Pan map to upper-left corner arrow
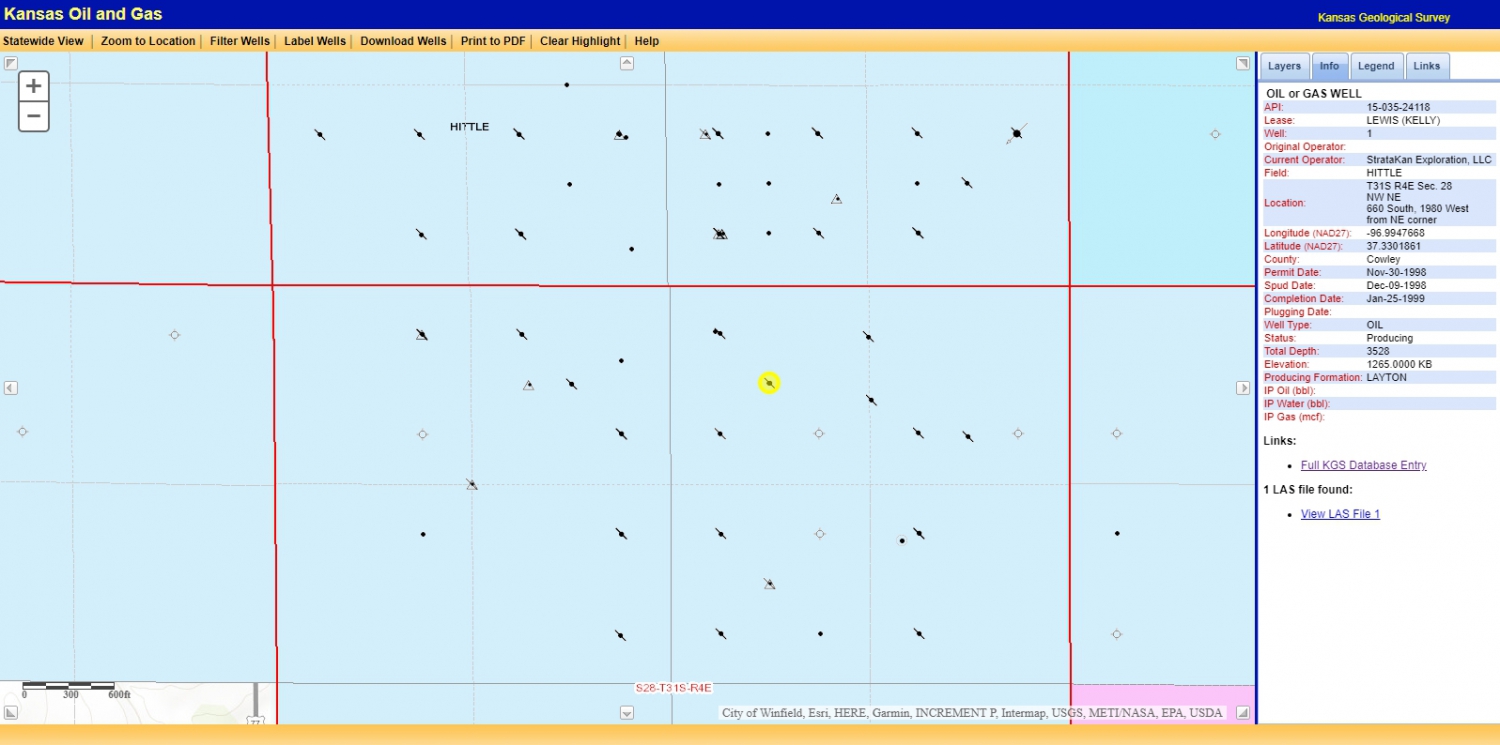This screenshot has width=1500, height=745. pyautogui.click(x=10, y=63)
